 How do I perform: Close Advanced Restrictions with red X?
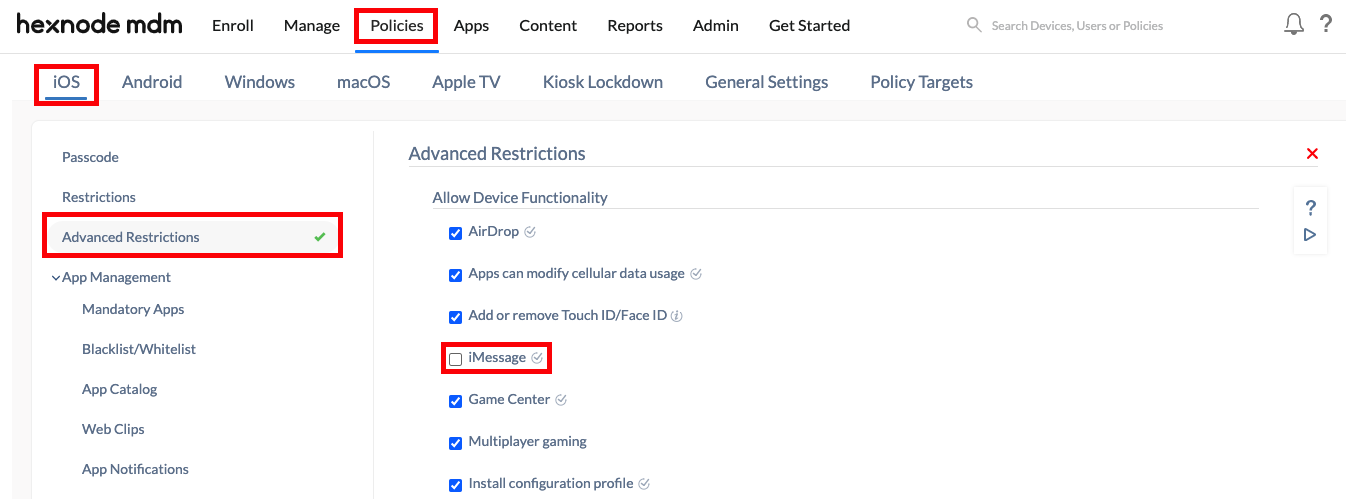pos(1312,154)
